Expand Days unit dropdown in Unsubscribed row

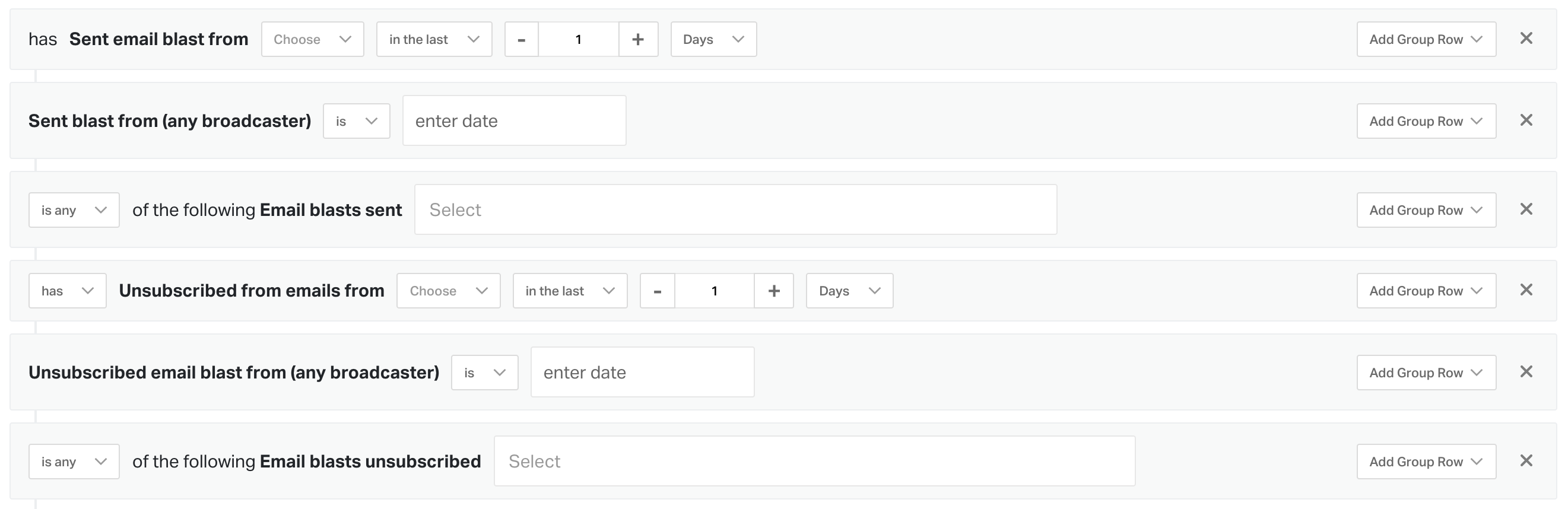849,291
